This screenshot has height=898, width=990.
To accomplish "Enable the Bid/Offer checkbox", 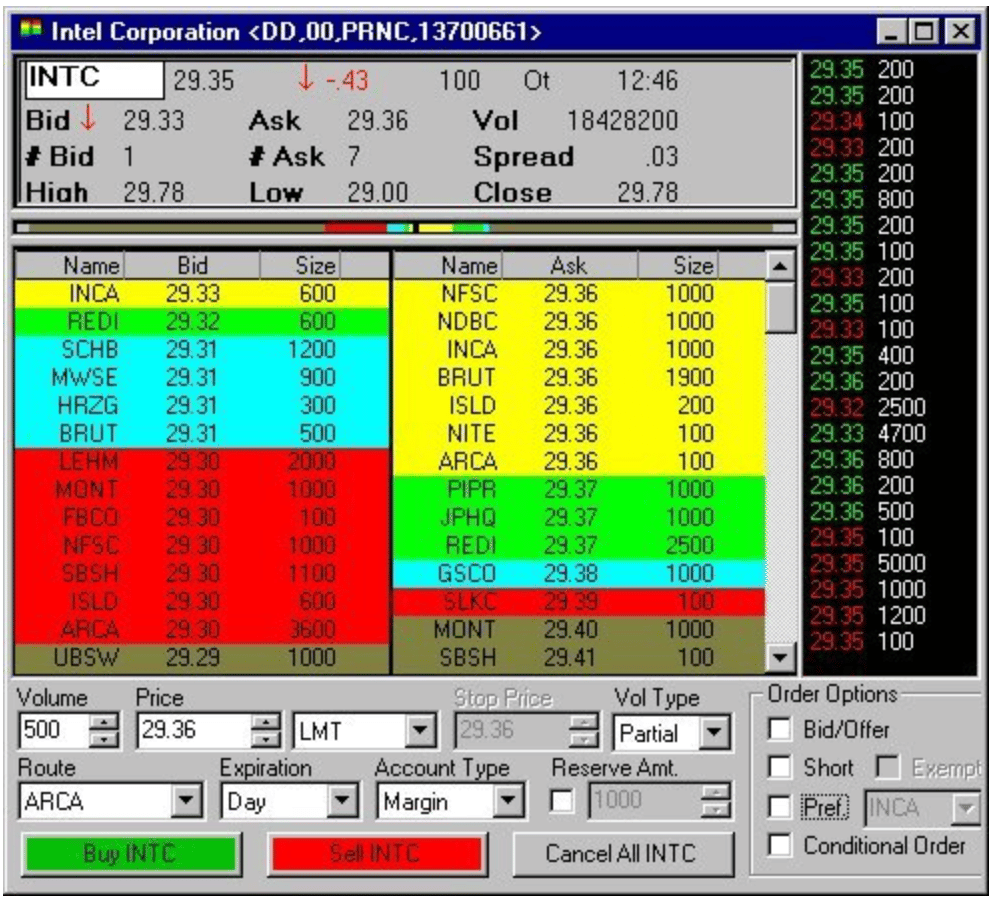I will pyautogui.click(x=780, y=730).
